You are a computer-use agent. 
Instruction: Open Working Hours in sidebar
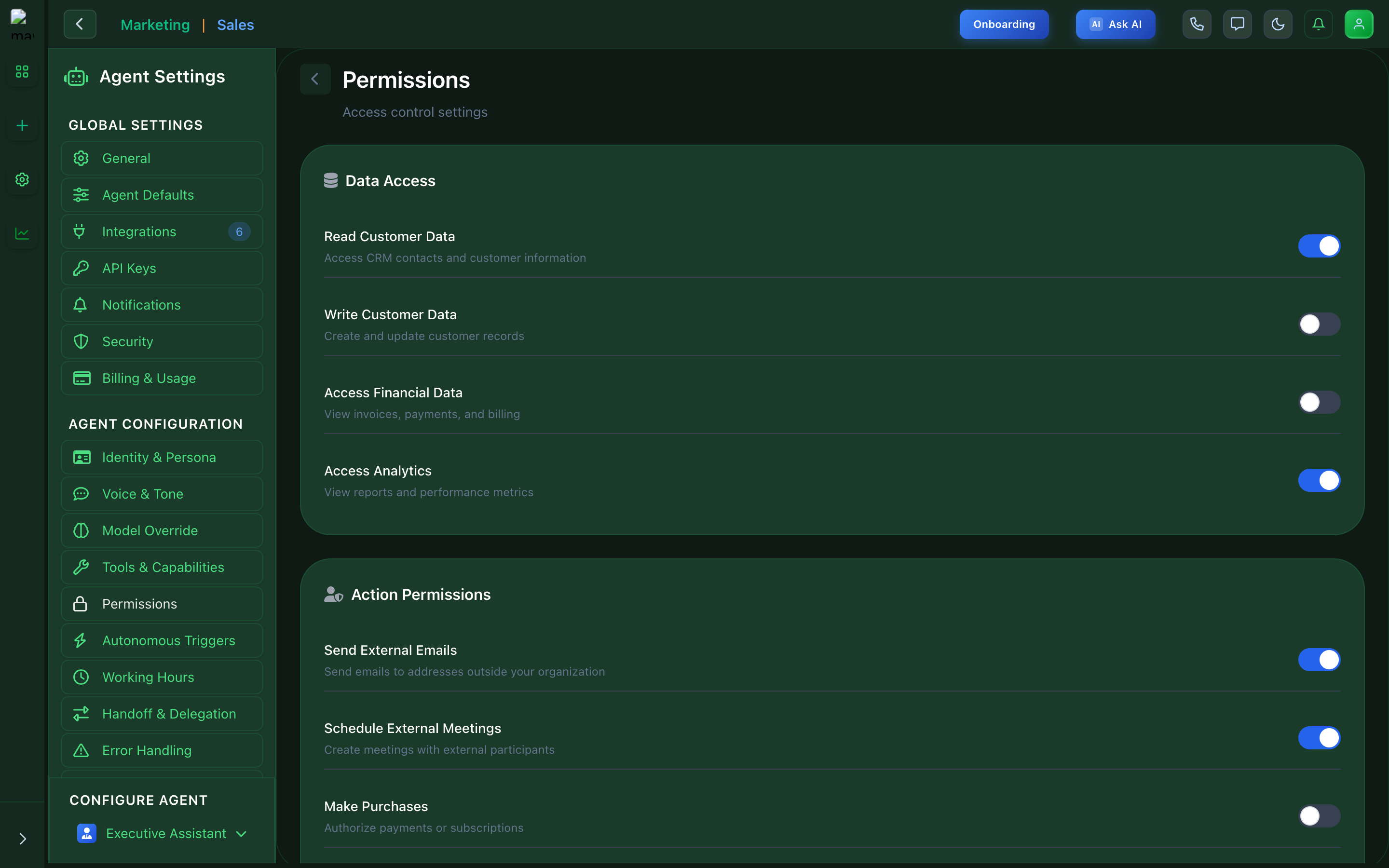162,678
